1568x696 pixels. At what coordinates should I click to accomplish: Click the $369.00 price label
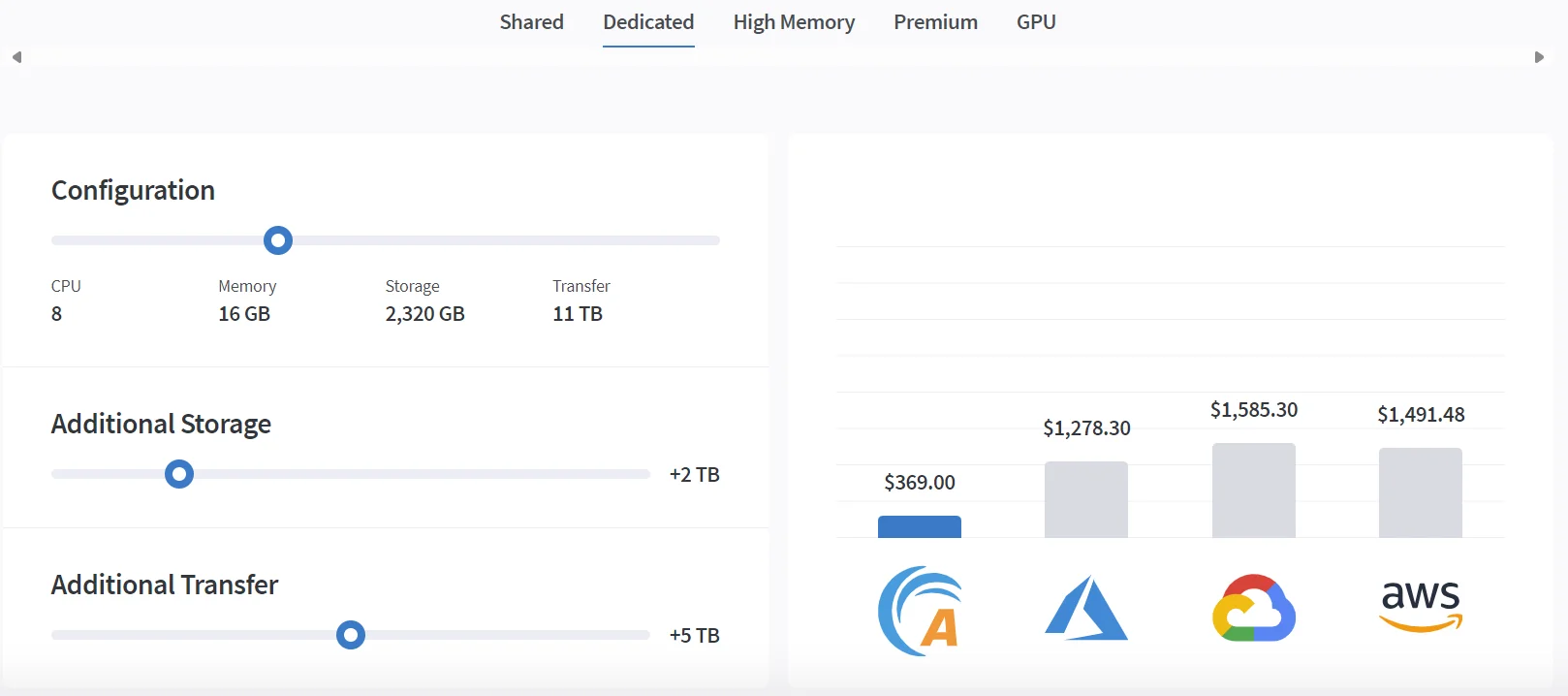point(920,483)
